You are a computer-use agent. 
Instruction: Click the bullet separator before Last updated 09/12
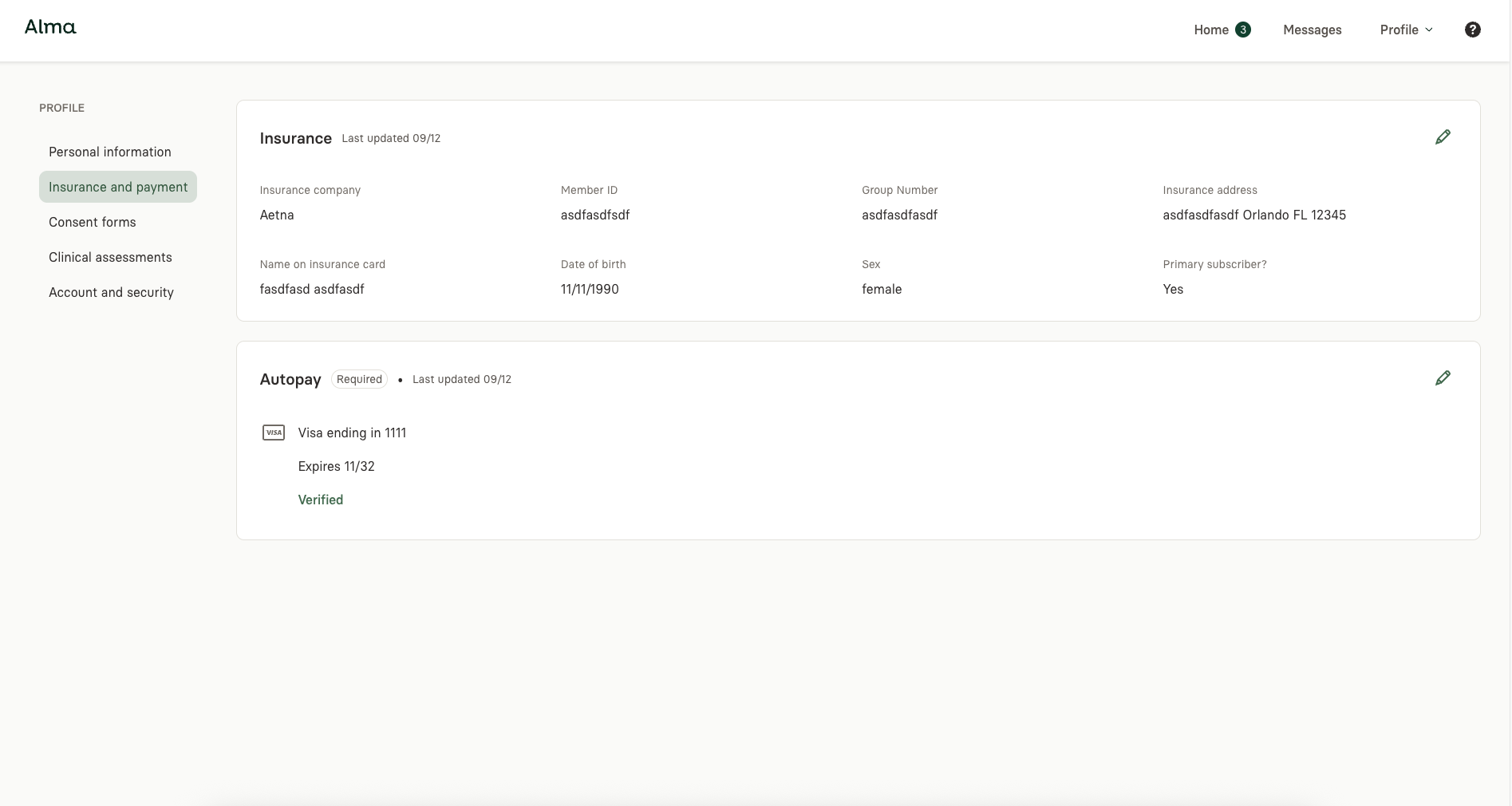coord(400,381)
